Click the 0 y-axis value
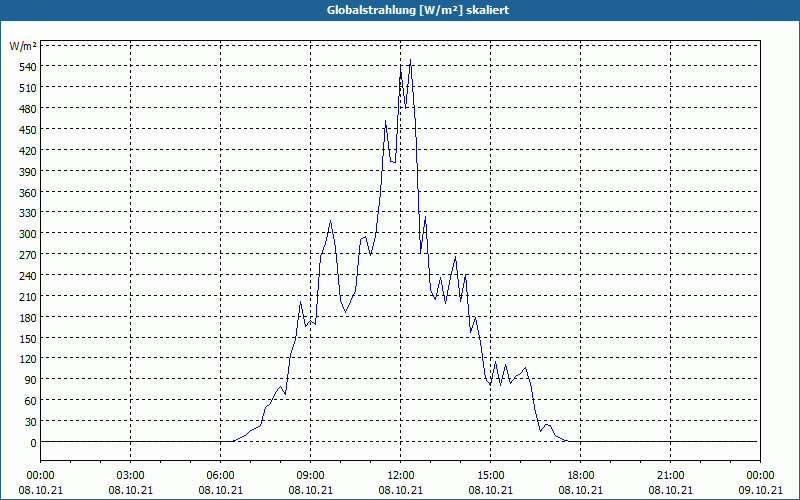This screenshot has width=800, height=500. coord(33,442)
